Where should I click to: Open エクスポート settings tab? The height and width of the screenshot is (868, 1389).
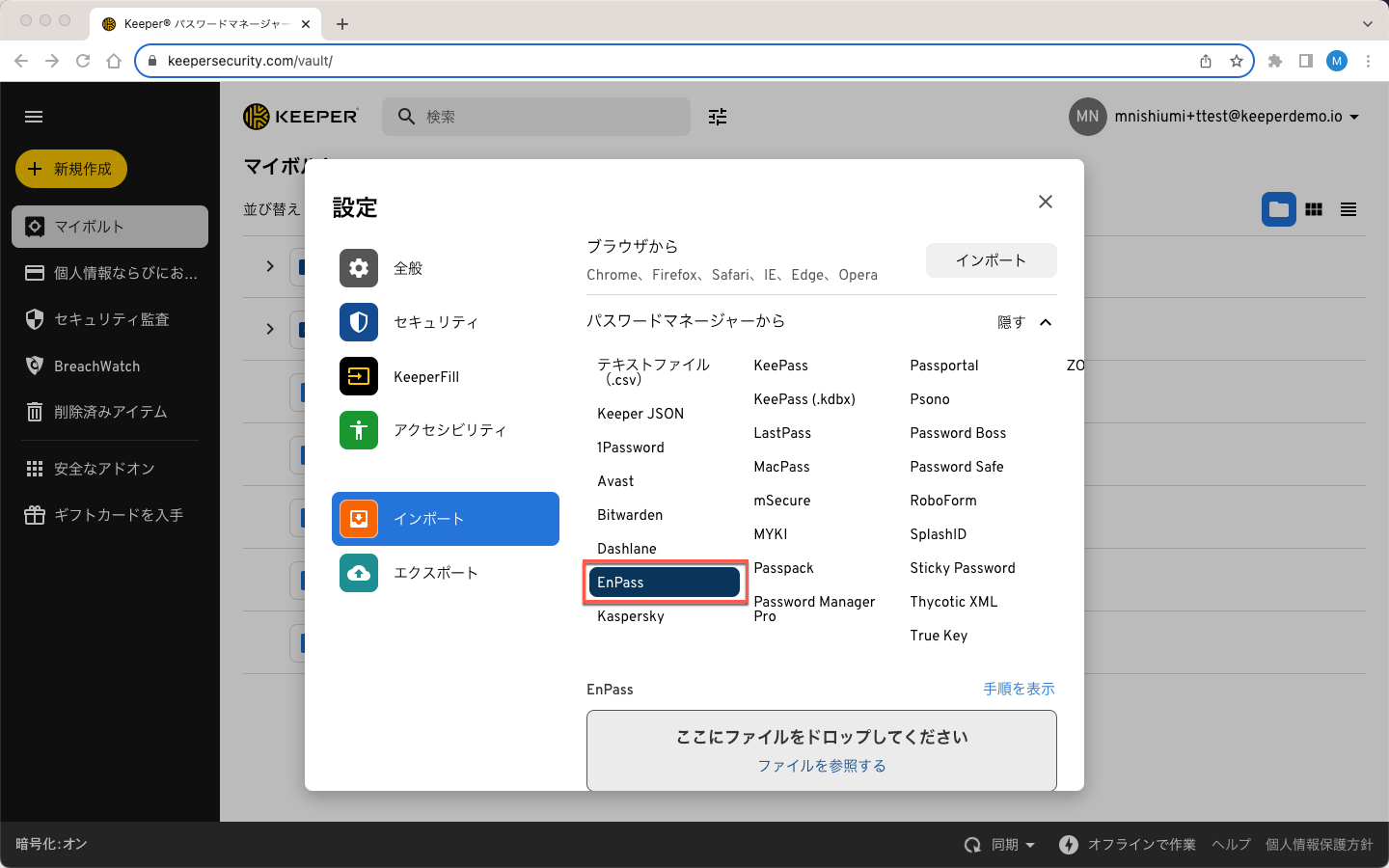tap(435, 573)
